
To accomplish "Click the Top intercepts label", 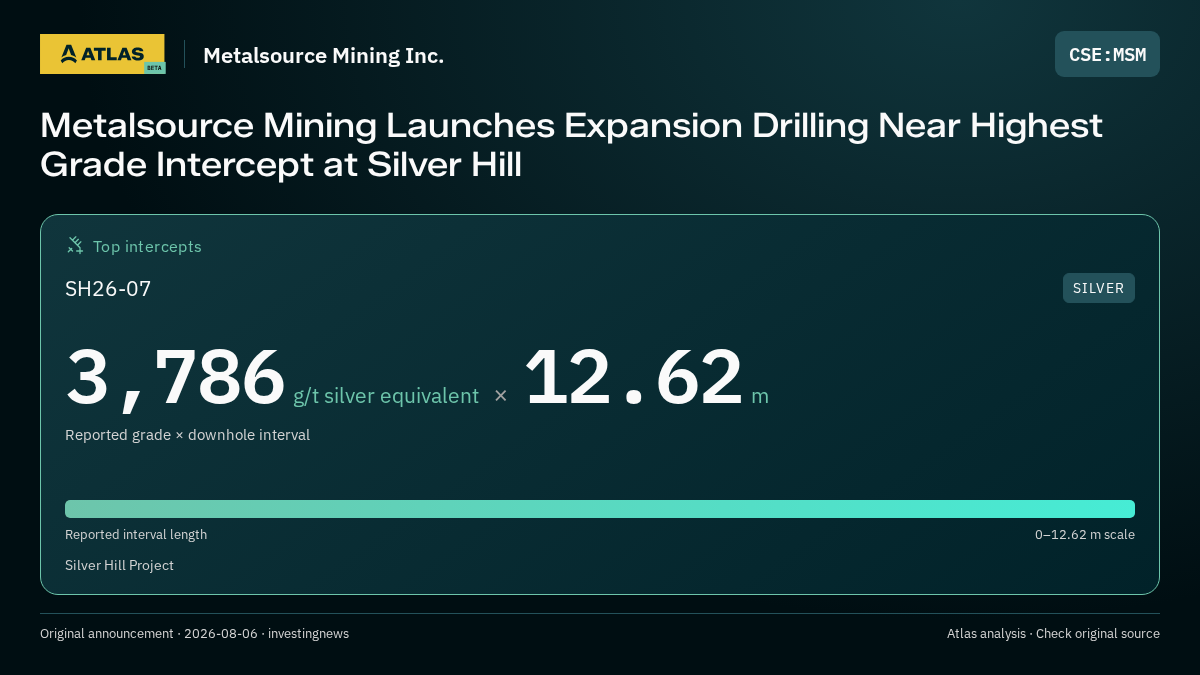I will pos(147,246).
